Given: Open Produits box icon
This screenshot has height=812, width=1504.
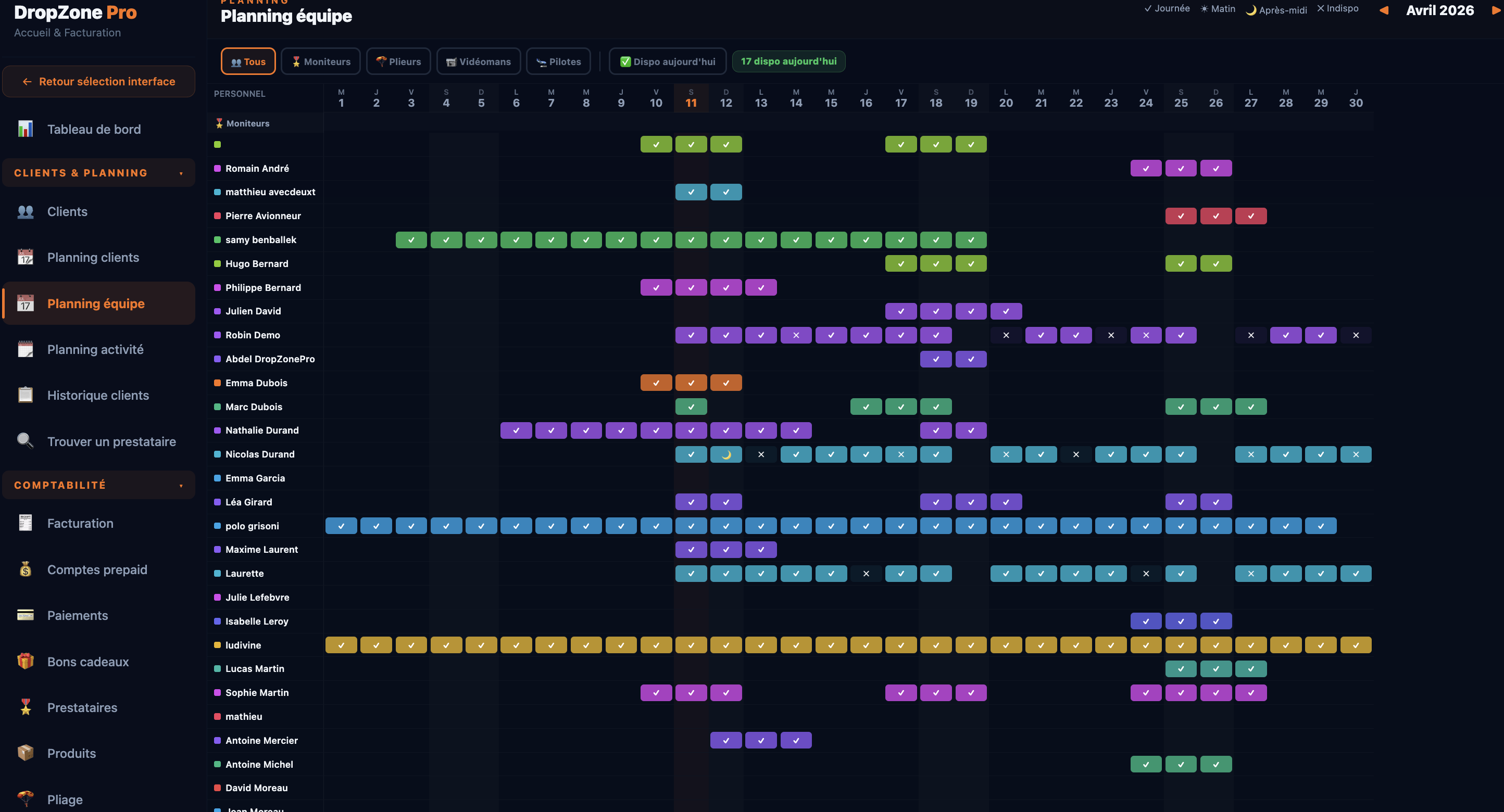Looking at the screenshot, I should pos(25,753).
